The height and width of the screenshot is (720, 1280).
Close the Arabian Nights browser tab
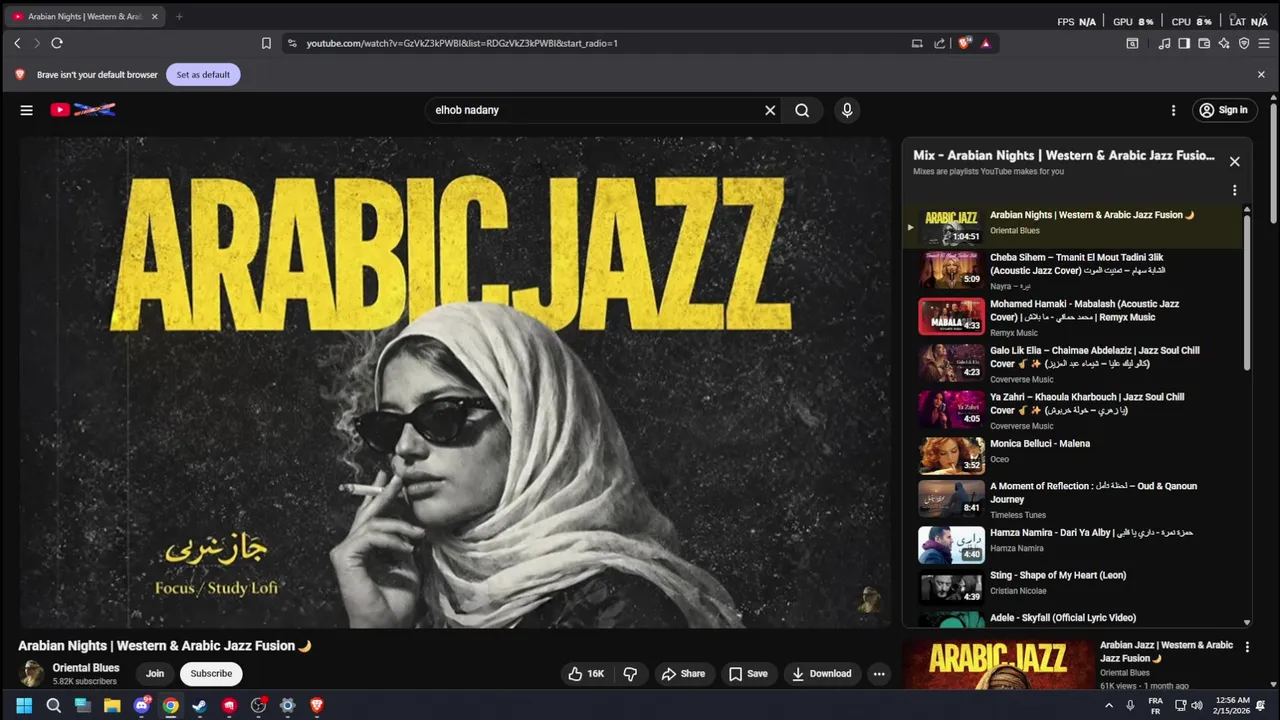point(154,16)
